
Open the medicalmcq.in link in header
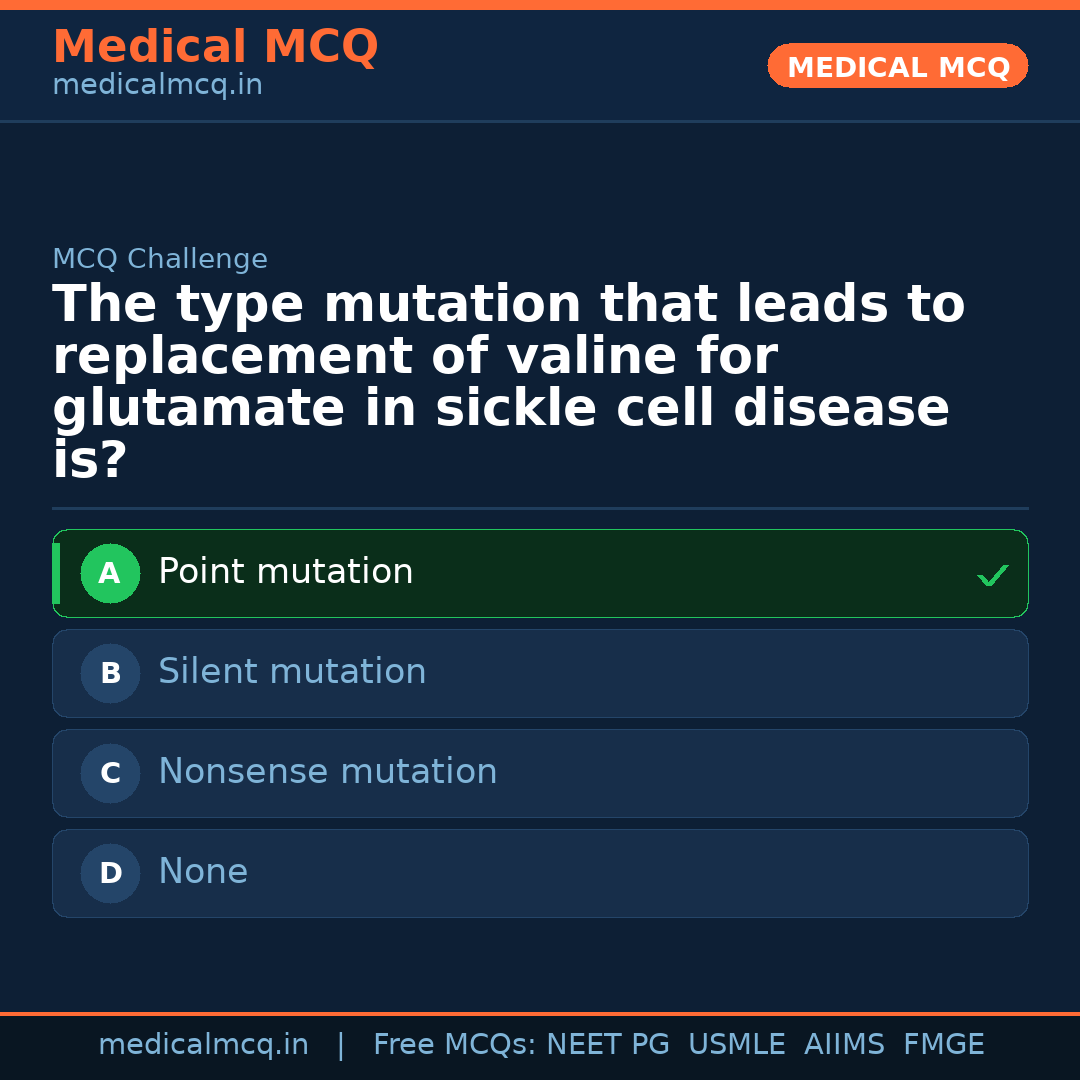point(157,86)
